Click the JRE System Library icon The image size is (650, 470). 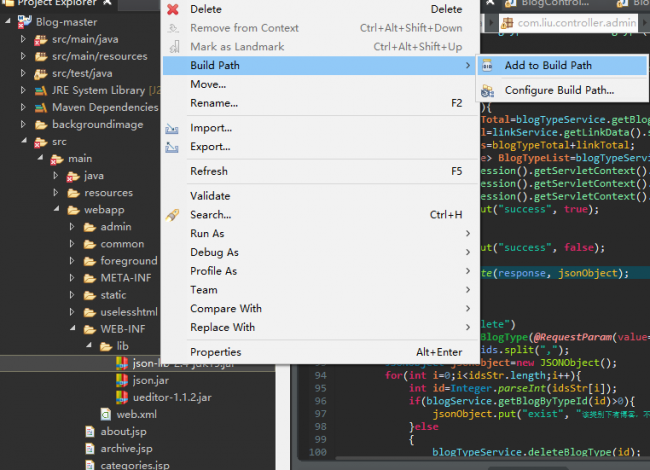coord(41,90)
